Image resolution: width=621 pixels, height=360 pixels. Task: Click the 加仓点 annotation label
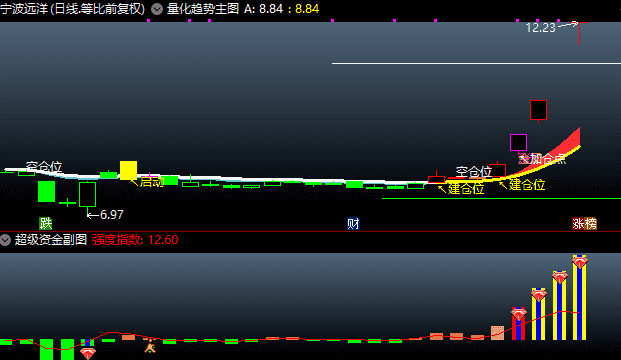click(548, 159)
